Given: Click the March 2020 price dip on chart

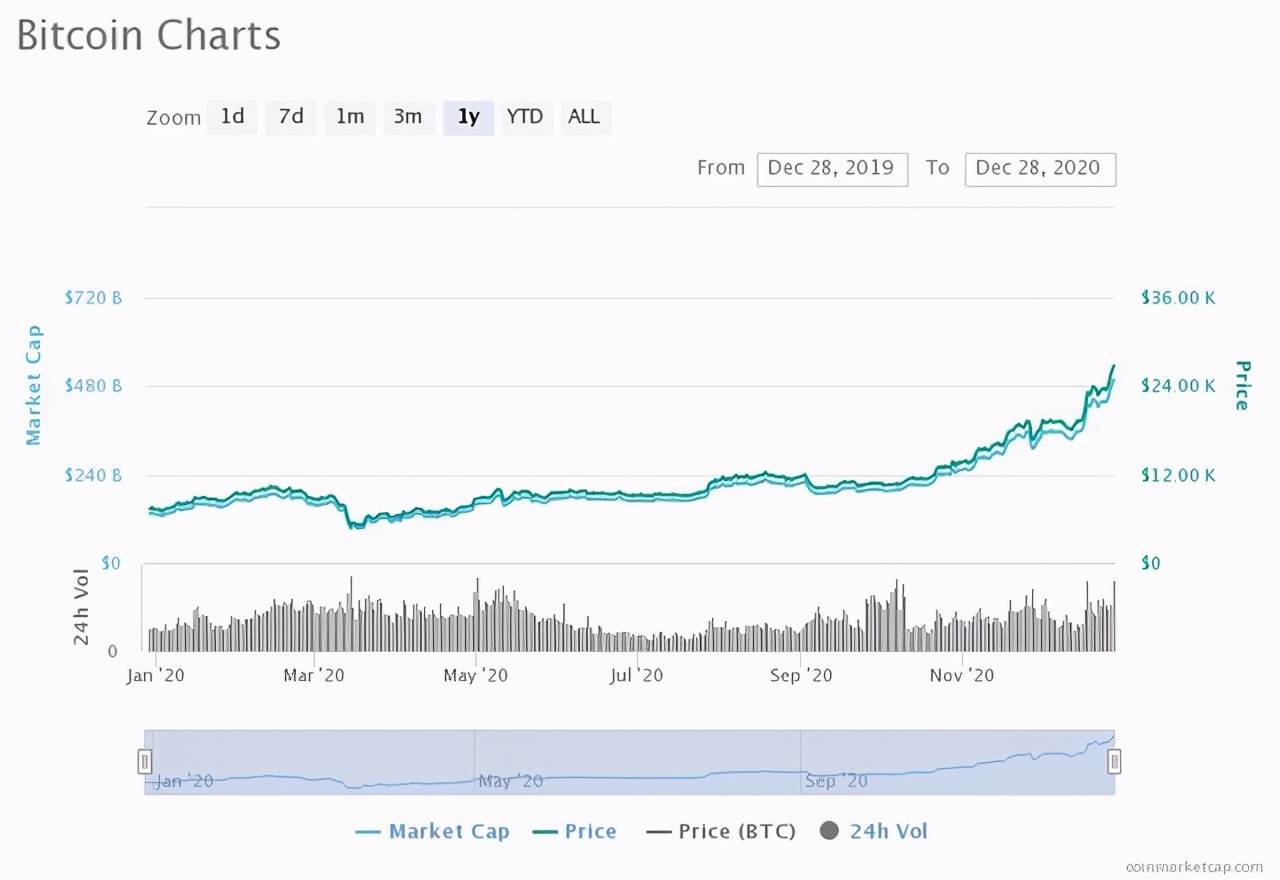Looking at the screenshot, I should click(352, 523).
